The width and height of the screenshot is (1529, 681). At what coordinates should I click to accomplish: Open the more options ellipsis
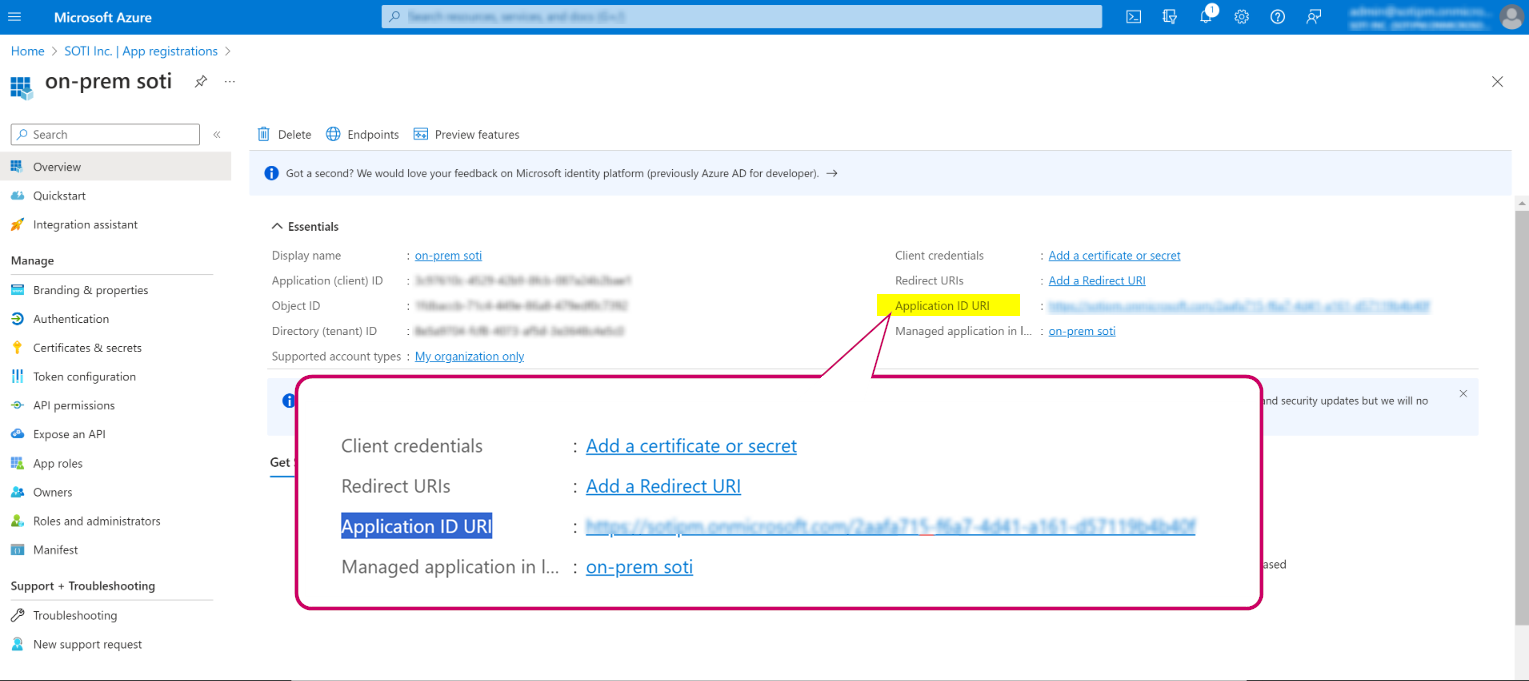tap(230, 82)
